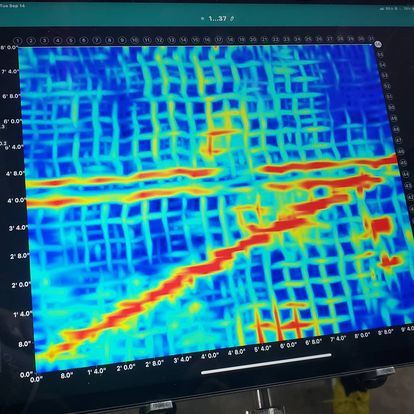
Task: Tap the pencil edit icon beside the title
Action: pos(232,19)
